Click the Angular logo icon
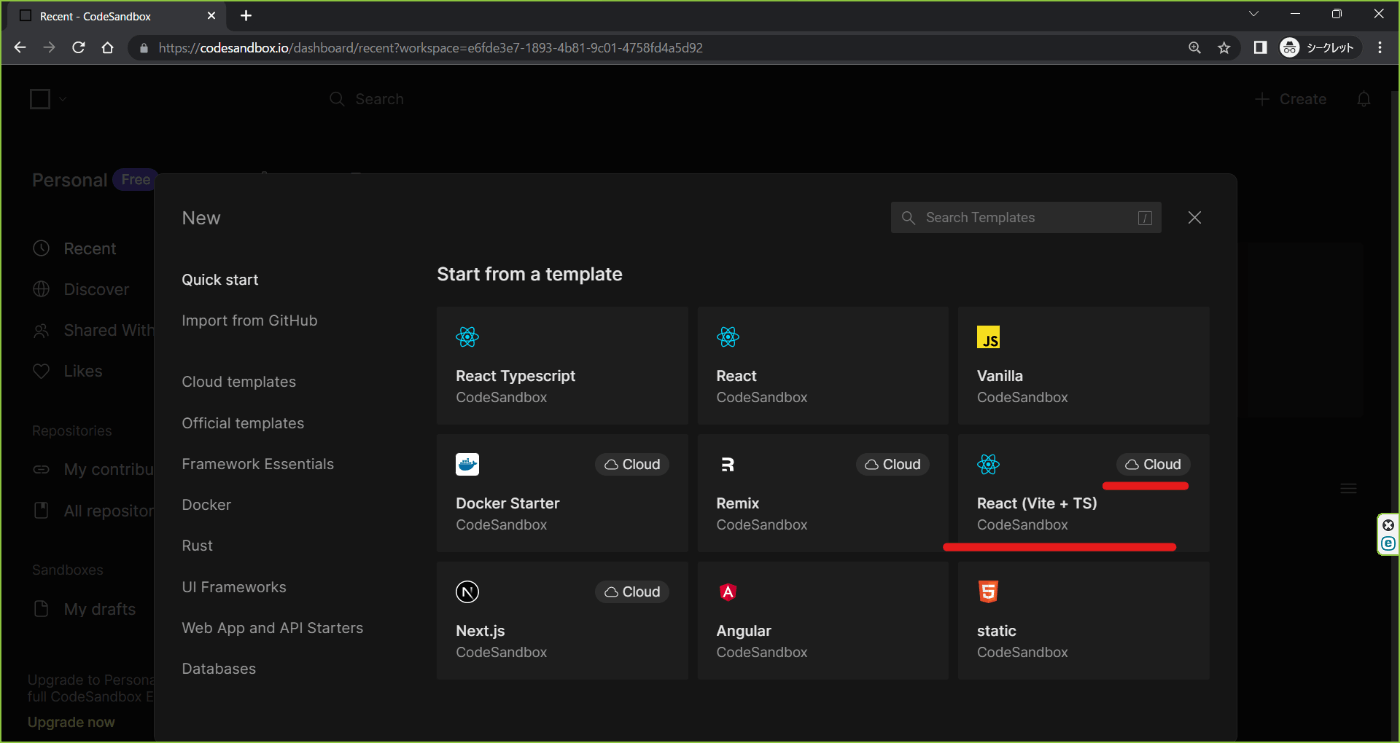 pos(728,592)
